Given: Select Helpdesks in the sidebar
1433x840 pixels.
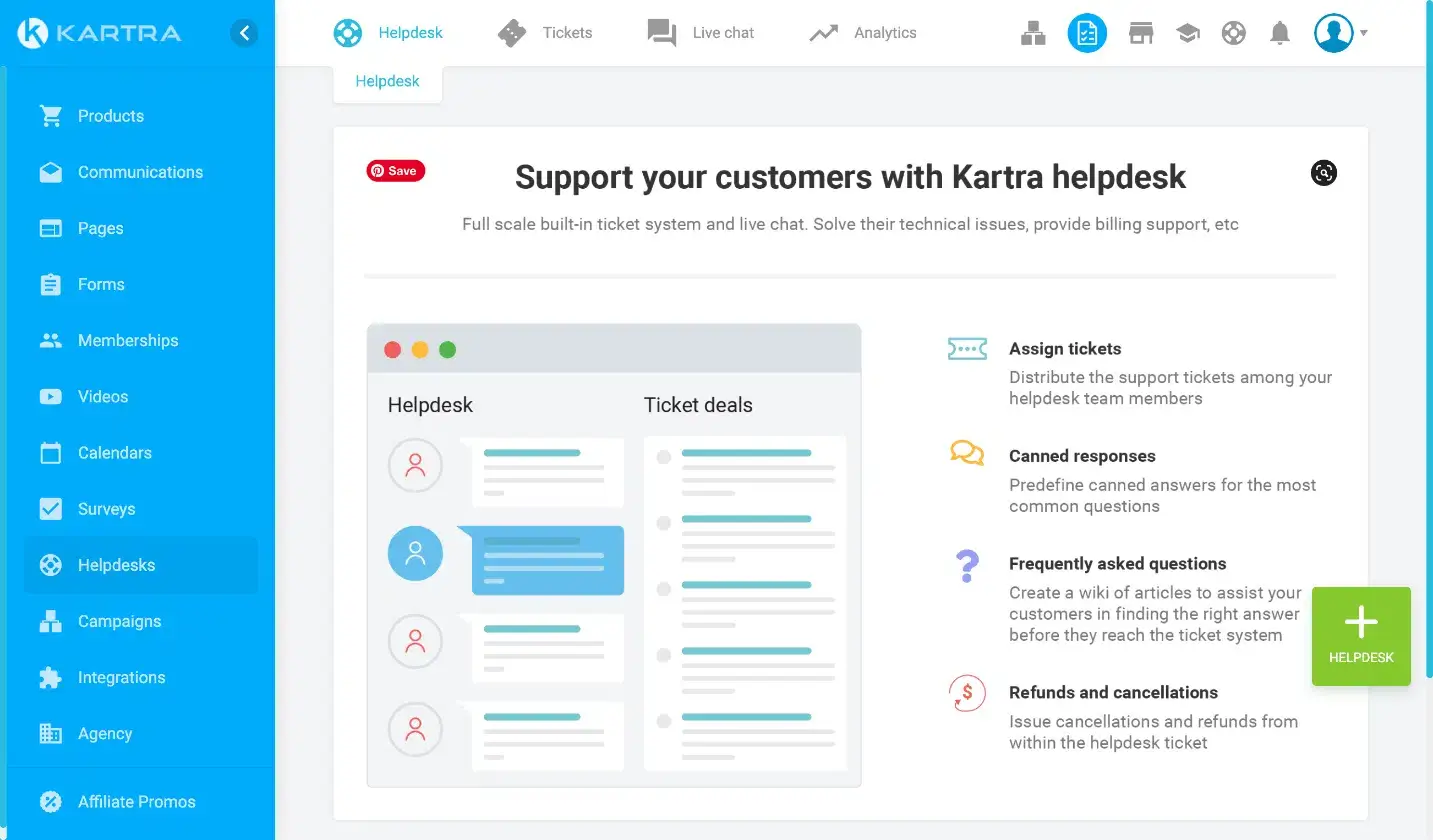Looking at the screenshot, I should [140, 565].
